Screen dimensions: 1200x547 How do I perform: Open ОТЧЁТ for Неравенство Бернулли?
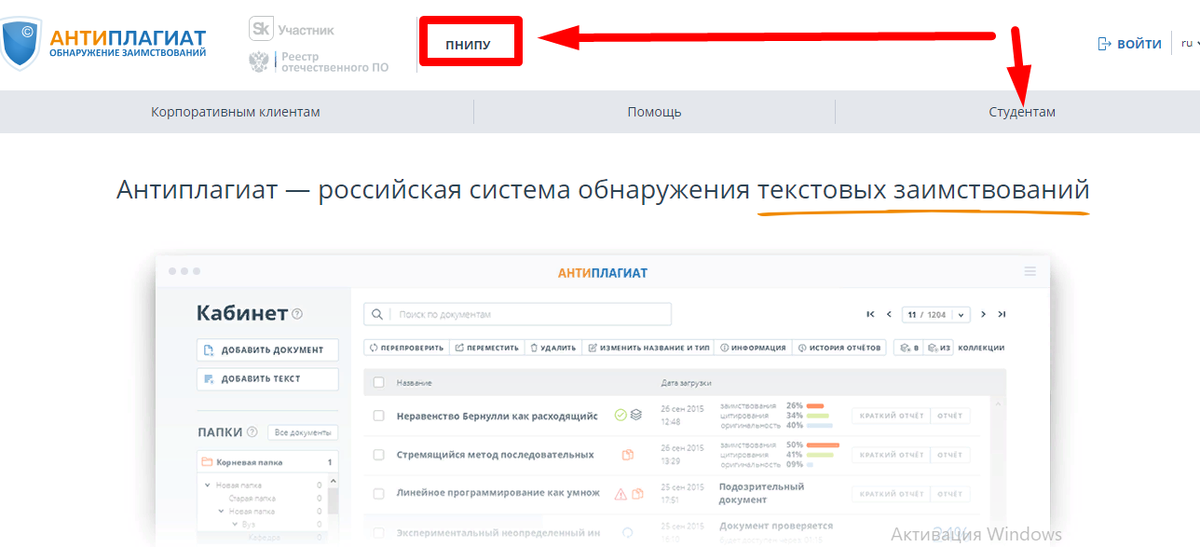(949, 415)
